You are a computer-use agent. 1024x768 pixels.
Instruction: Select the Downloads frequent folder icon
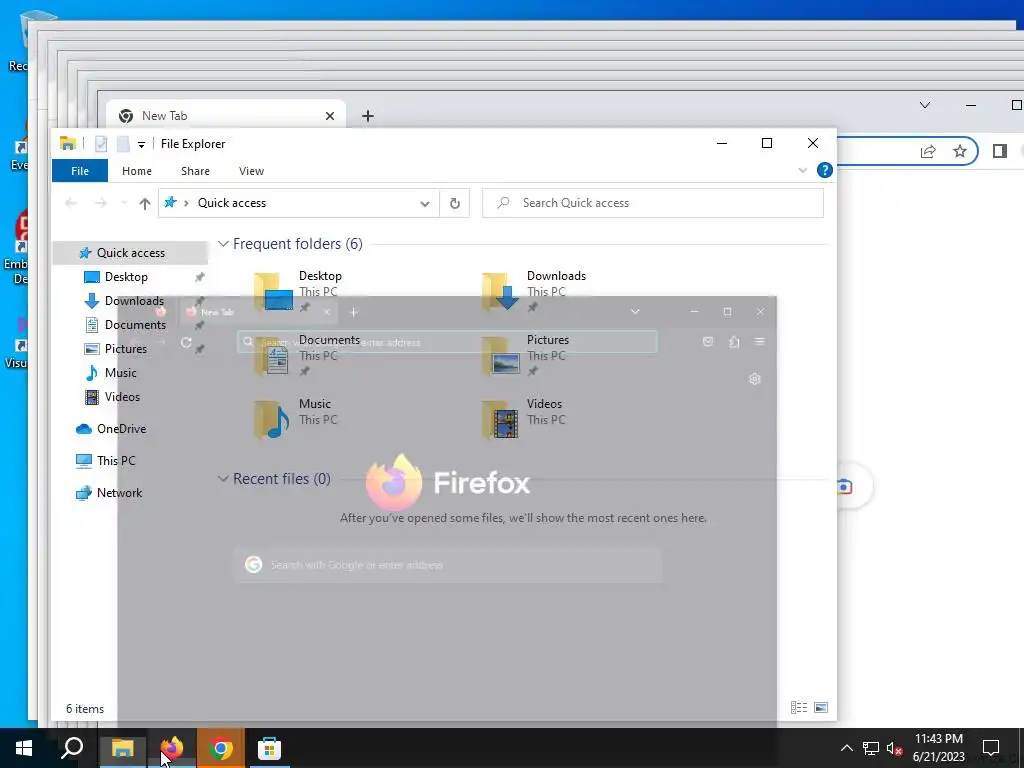[501, 291]
